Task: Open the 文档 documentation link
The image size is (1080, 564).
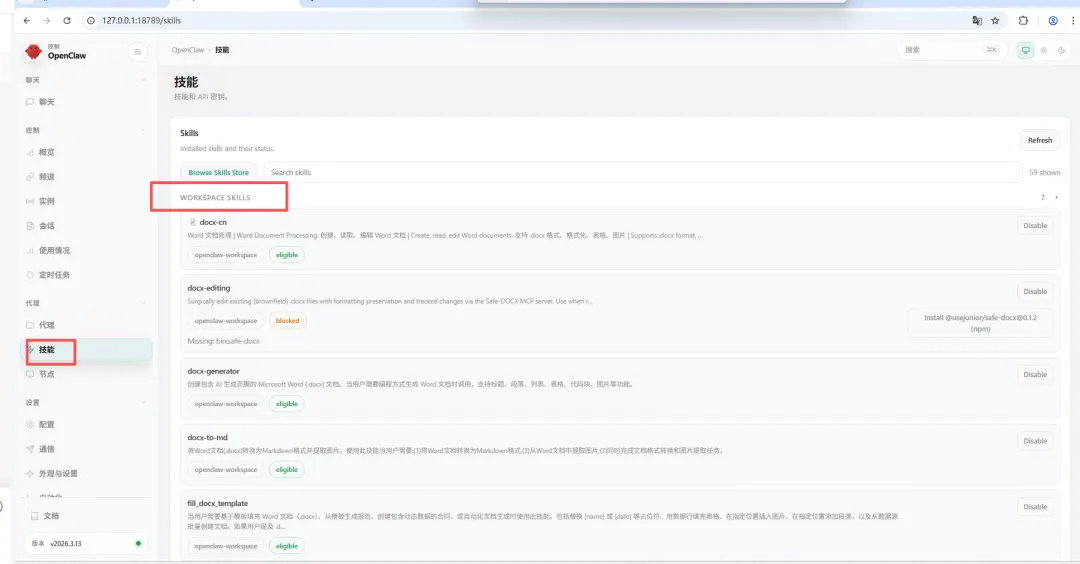Action: pyautogui.click(x=86, y=516)
